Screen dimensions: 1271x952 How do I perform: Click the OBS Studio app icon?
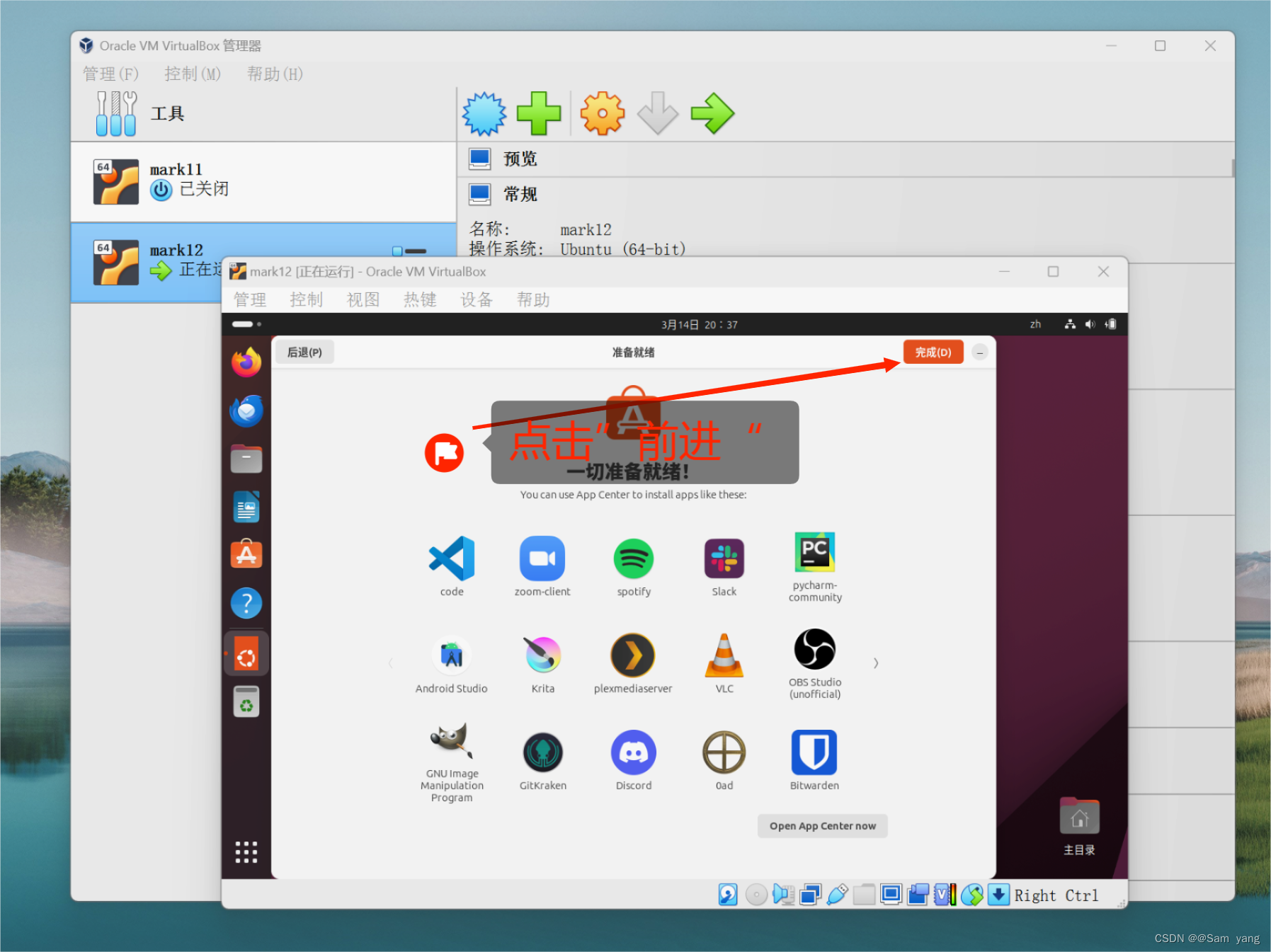(x=815, y=649)
